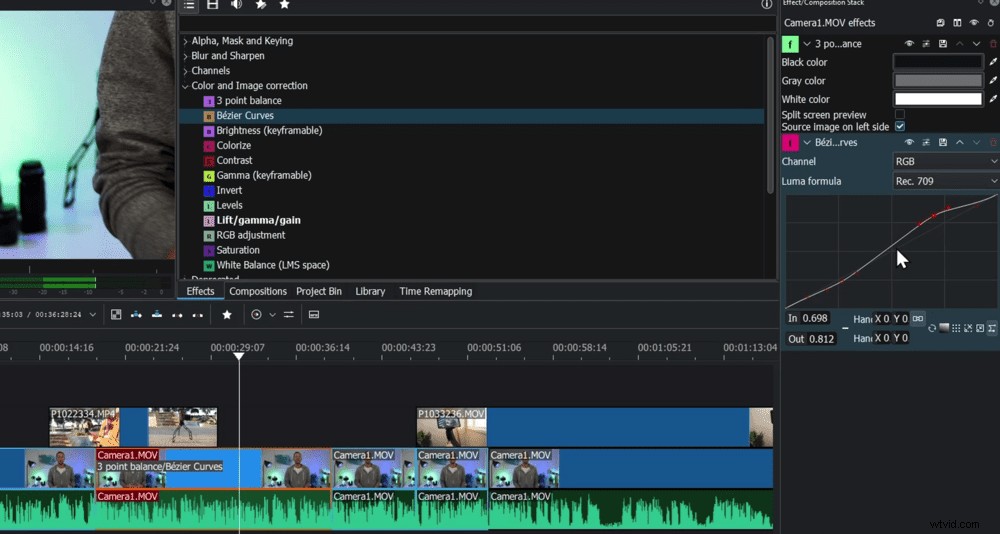The height and width of the screenshot is (534, 1000).
Task: Enable the Split screen preview checkbox
Action: pos(900,115)
